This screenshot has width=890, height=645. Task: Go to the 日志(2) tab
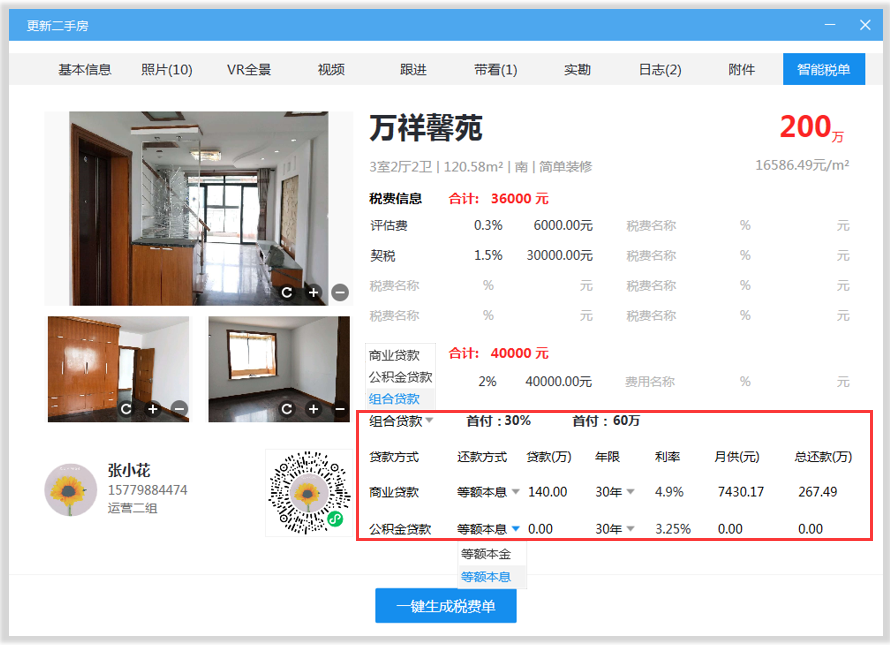point(660,69)
